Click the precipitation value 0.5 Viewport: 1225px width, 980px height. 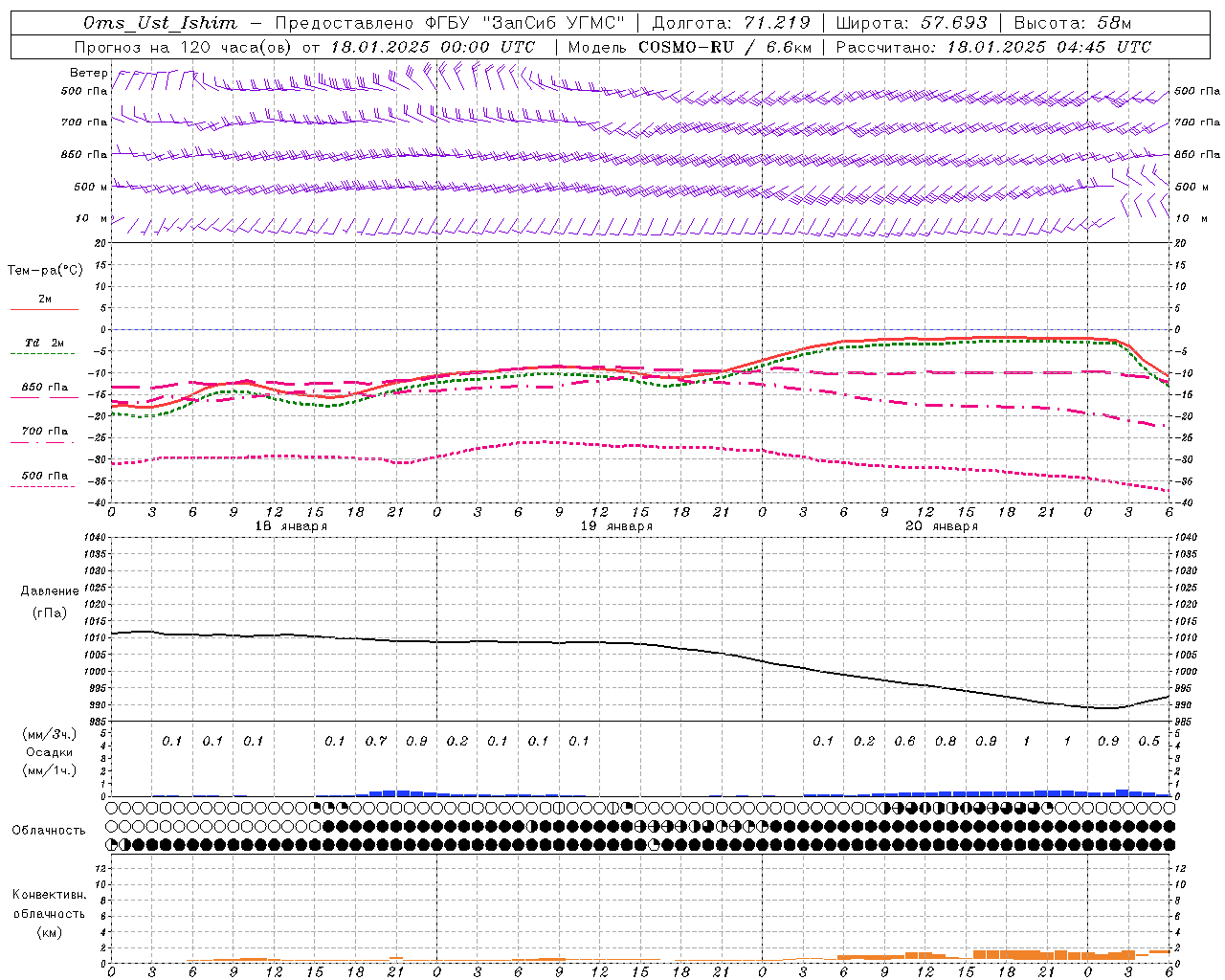coord(1149,742)
